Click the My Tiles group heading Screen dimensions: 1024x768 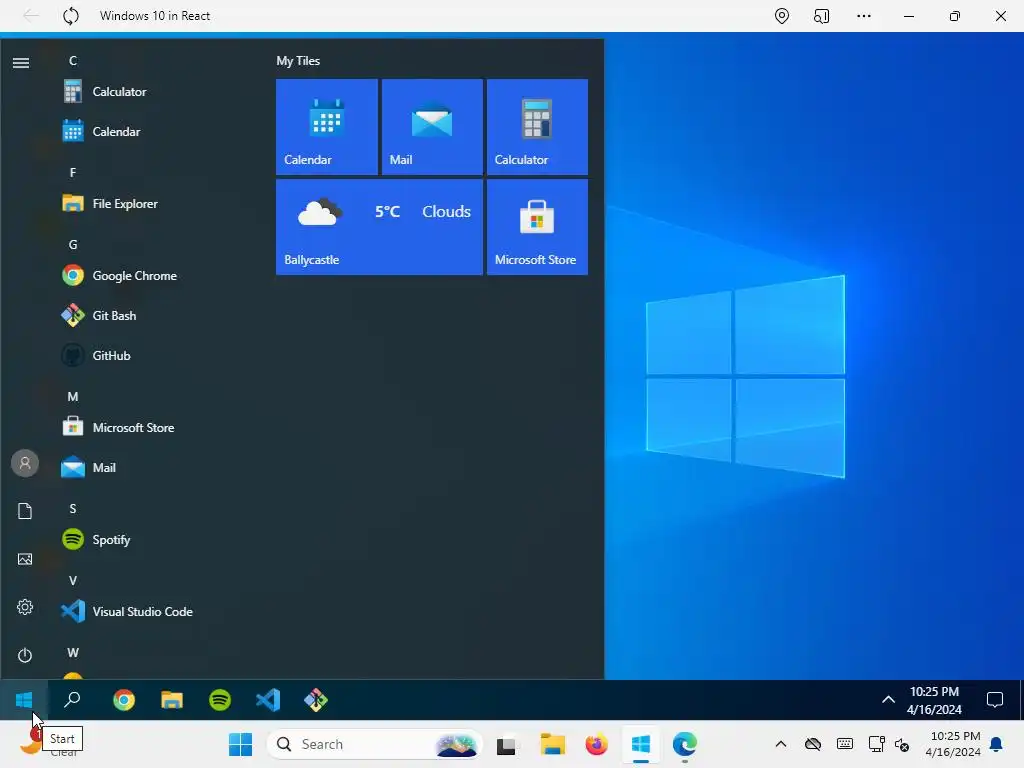(298, 61)
